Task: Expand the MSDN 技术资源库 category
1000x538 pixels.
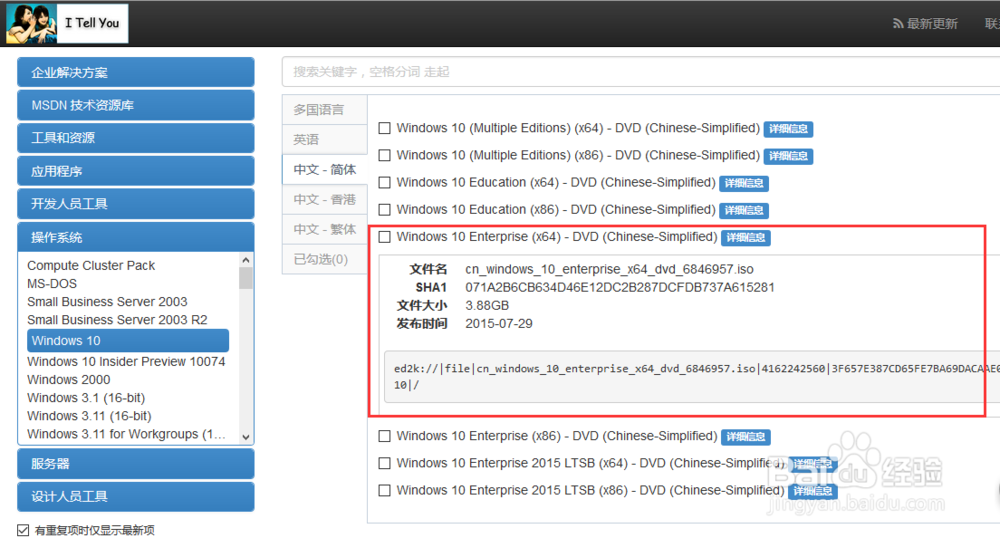Action: (x=136, y=105)
